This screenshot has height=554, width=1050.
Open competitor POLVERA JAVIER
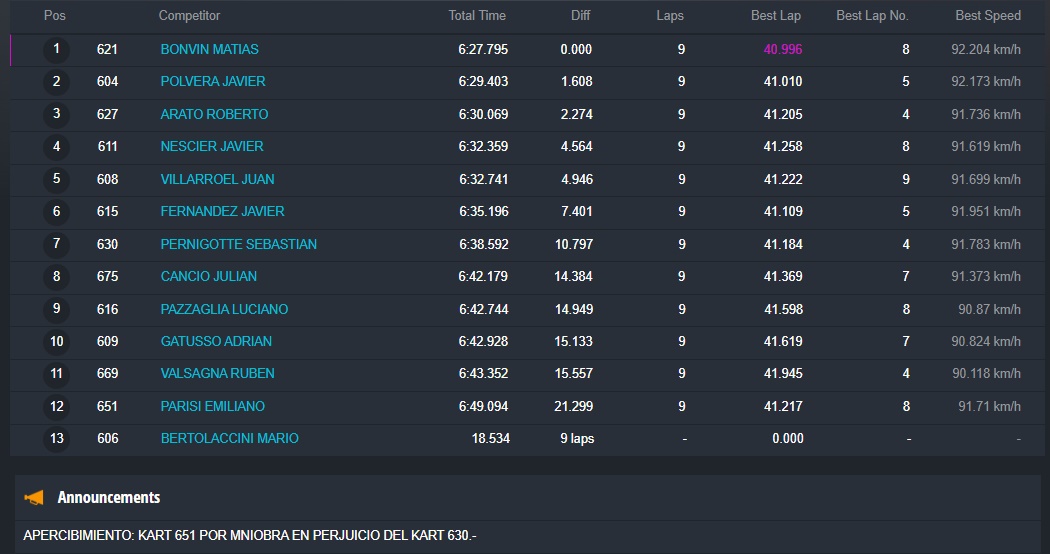click(x=213, y=81)
